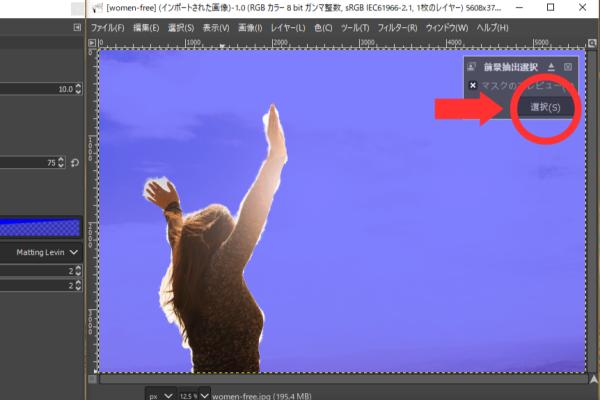
Task: Open the 色(C) menu
Action: point(323,28)
